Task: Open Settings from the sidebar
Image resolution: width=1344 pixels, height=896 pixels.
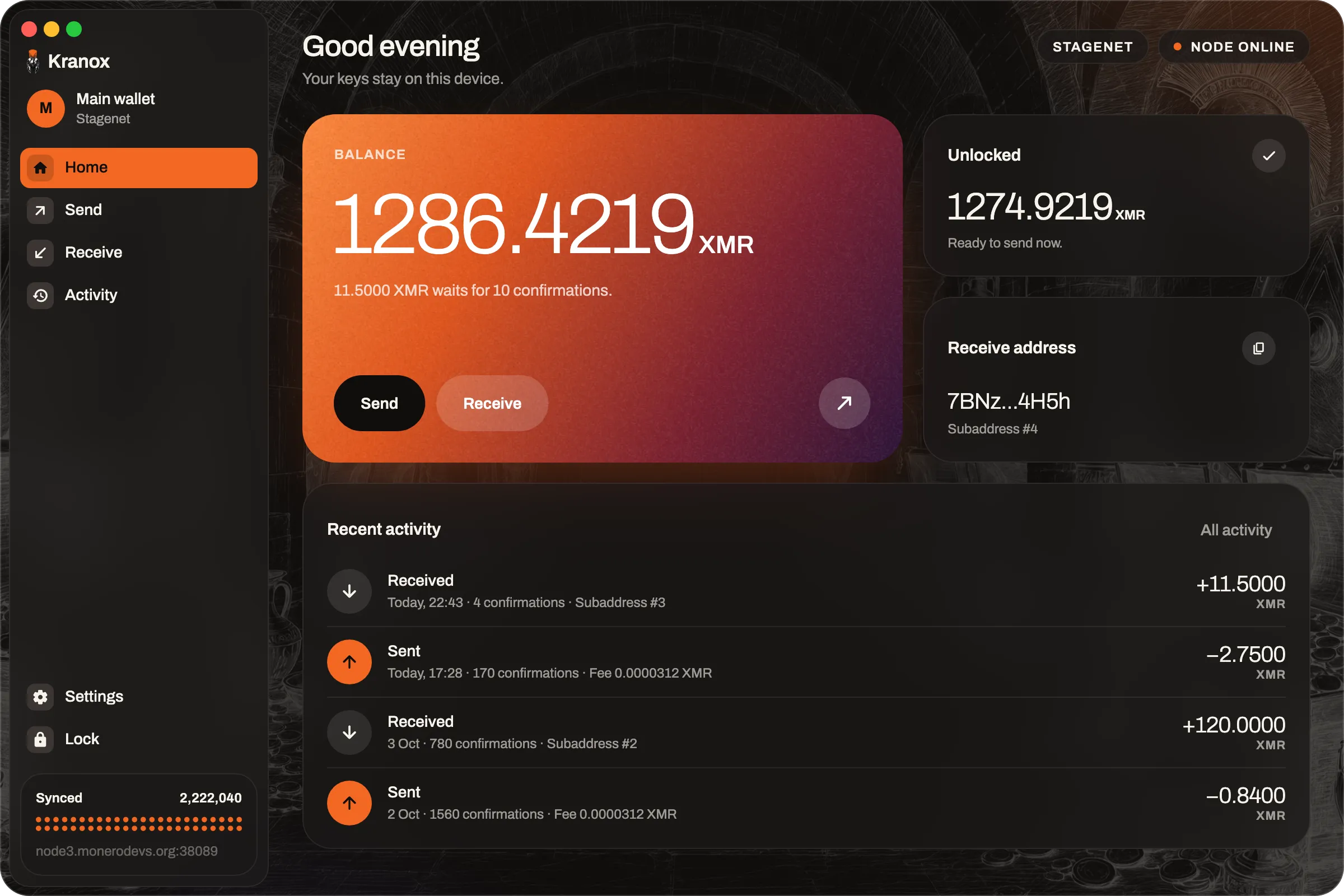Action: click(139, 697)
